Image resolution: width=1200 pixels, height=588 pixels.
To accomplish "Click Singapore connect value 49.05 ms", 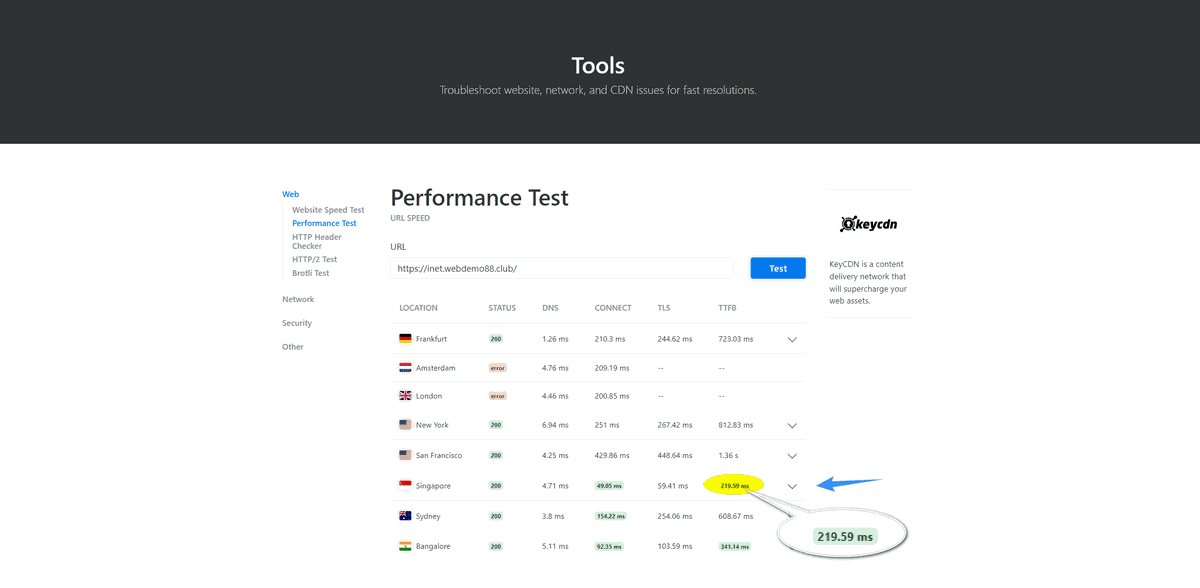I will (x=609, y=486).
